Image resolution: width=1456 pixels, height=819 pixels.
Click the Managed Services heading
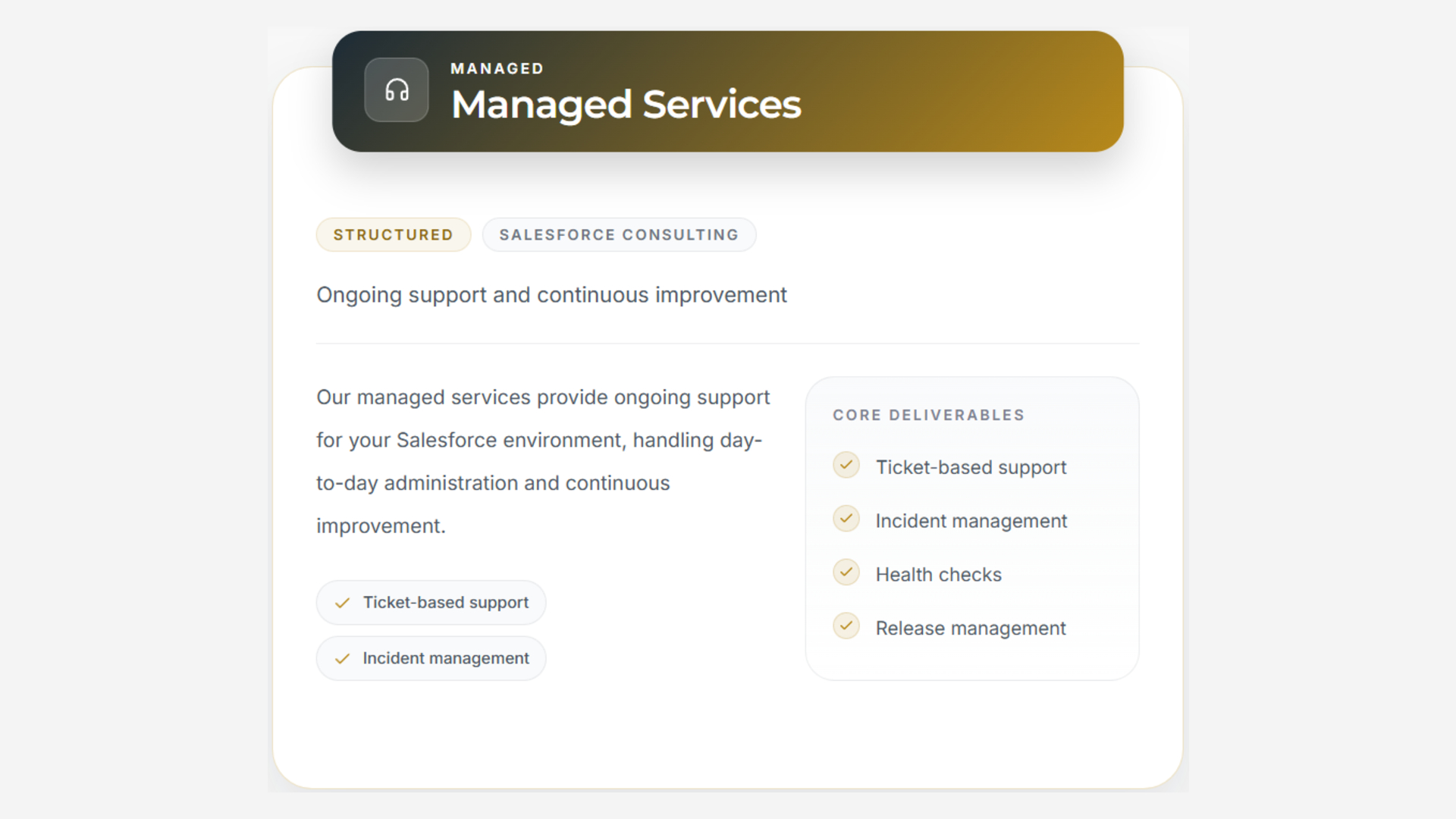[x=626, y=105]
